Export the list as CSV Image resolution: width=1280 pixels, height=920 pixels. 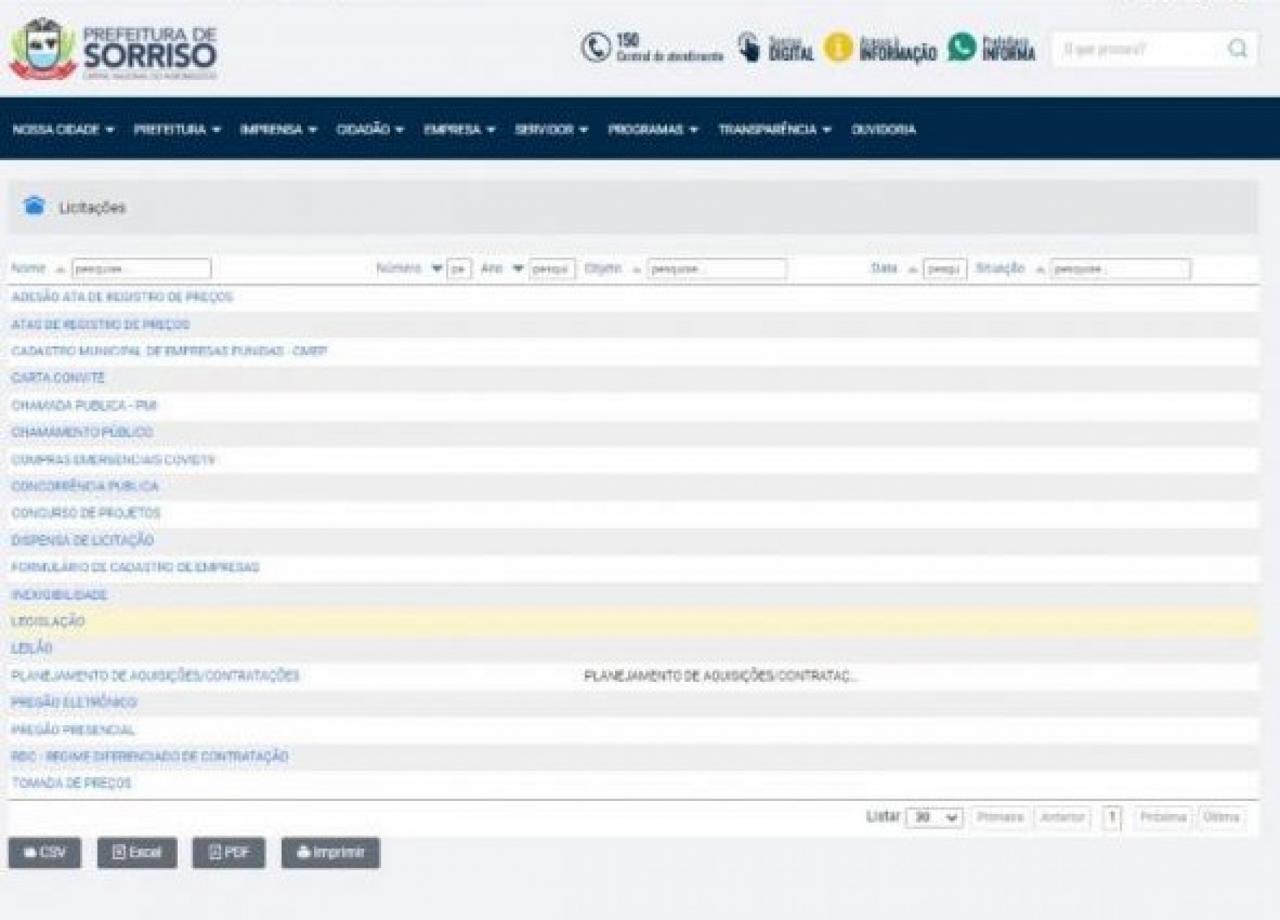click(x=45, y=853)
